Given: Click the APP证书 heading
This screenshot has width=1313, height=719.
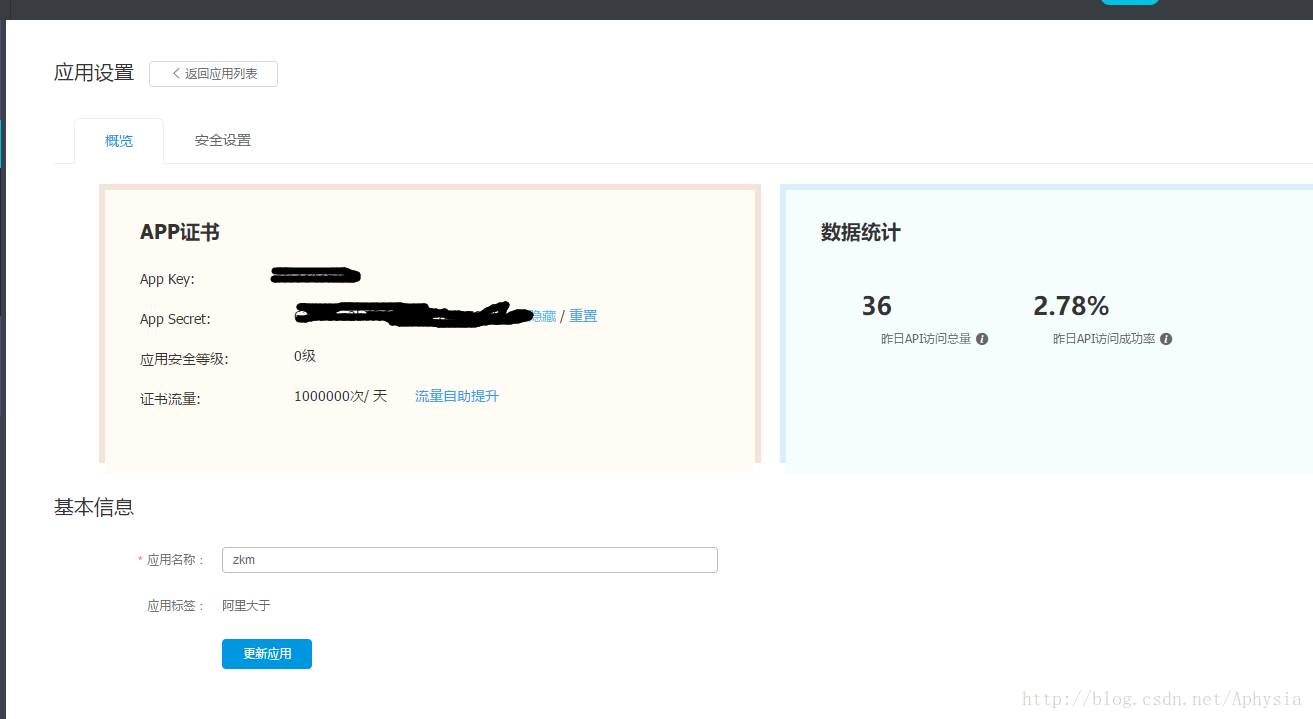Looking at the screenshot, I should tap(180, 232).
